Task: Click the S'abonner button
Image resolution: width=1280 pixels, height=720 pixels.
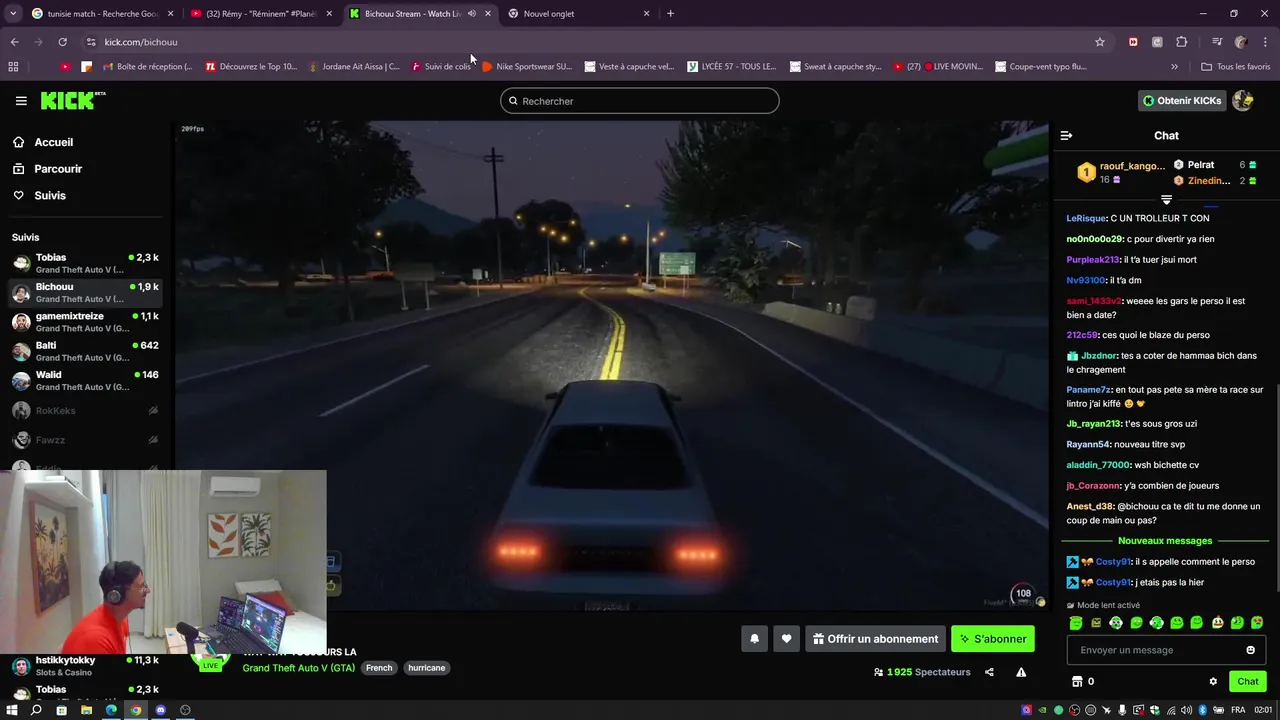Action: coord(993,639)
